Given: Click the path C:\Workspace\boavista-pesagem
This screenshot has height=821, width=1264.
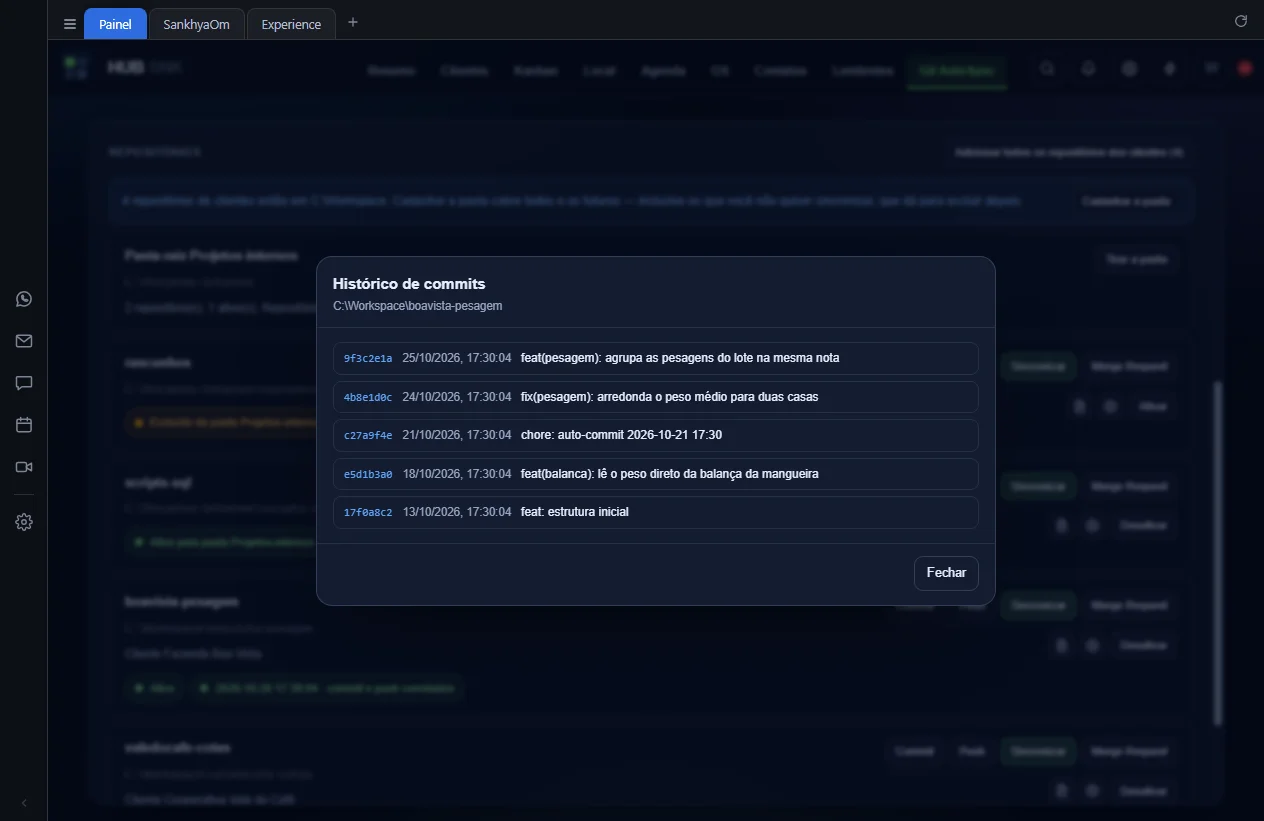Looking at the screenshot, I should [x=418, y=306].
